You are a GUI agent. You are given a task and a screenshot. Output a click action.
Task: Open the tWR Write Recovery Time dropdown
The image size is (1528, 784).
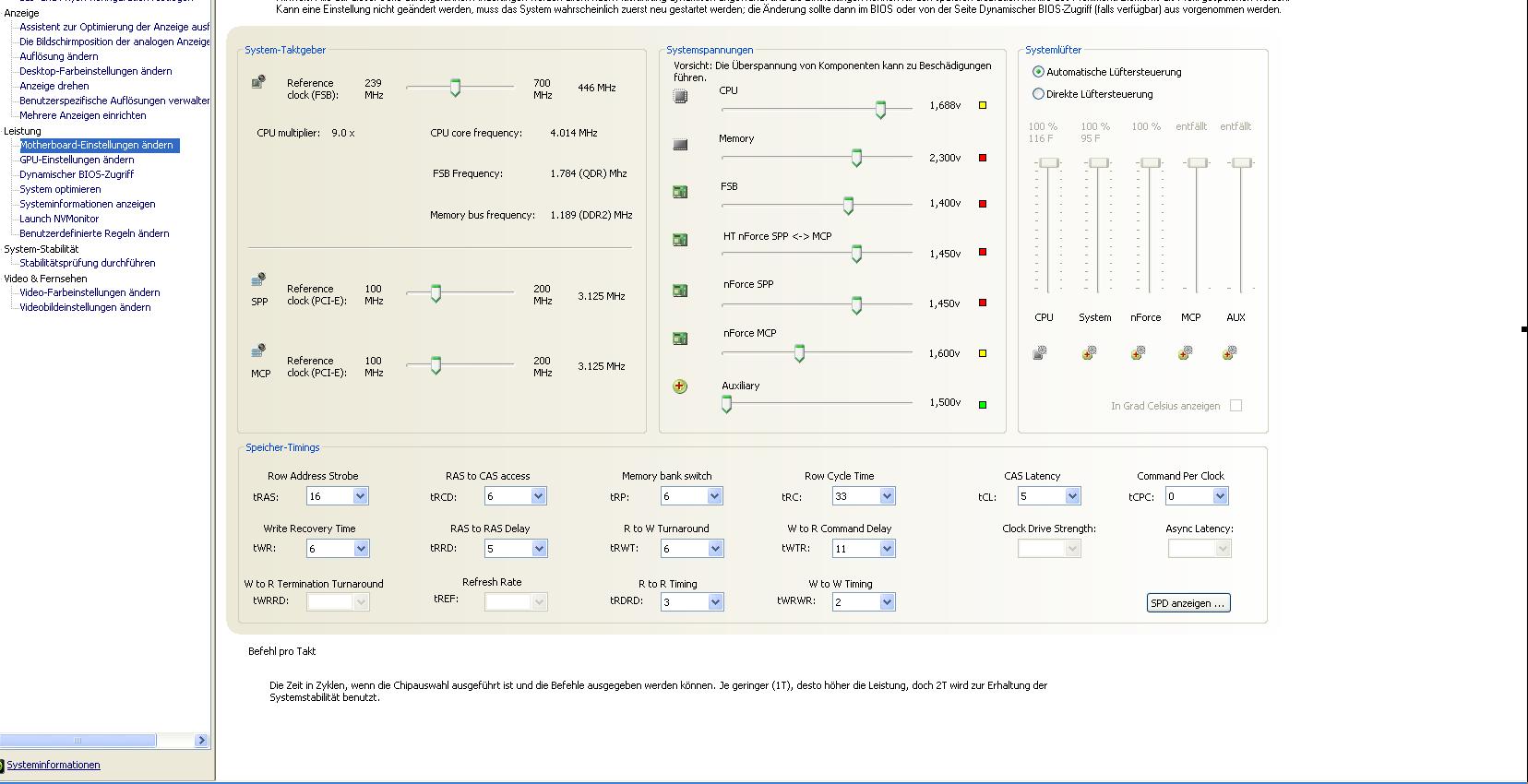[x=361, y=549]
